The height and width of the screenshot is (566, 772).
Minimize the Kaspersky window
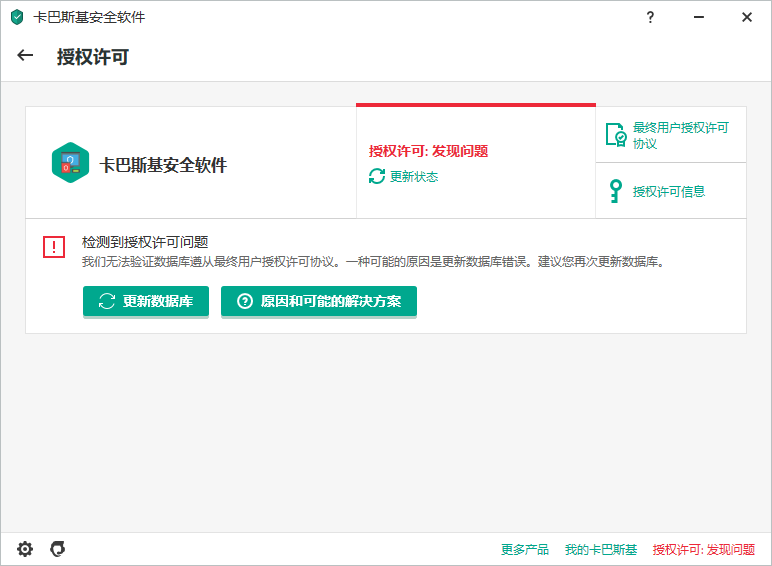tap(699, 17)
